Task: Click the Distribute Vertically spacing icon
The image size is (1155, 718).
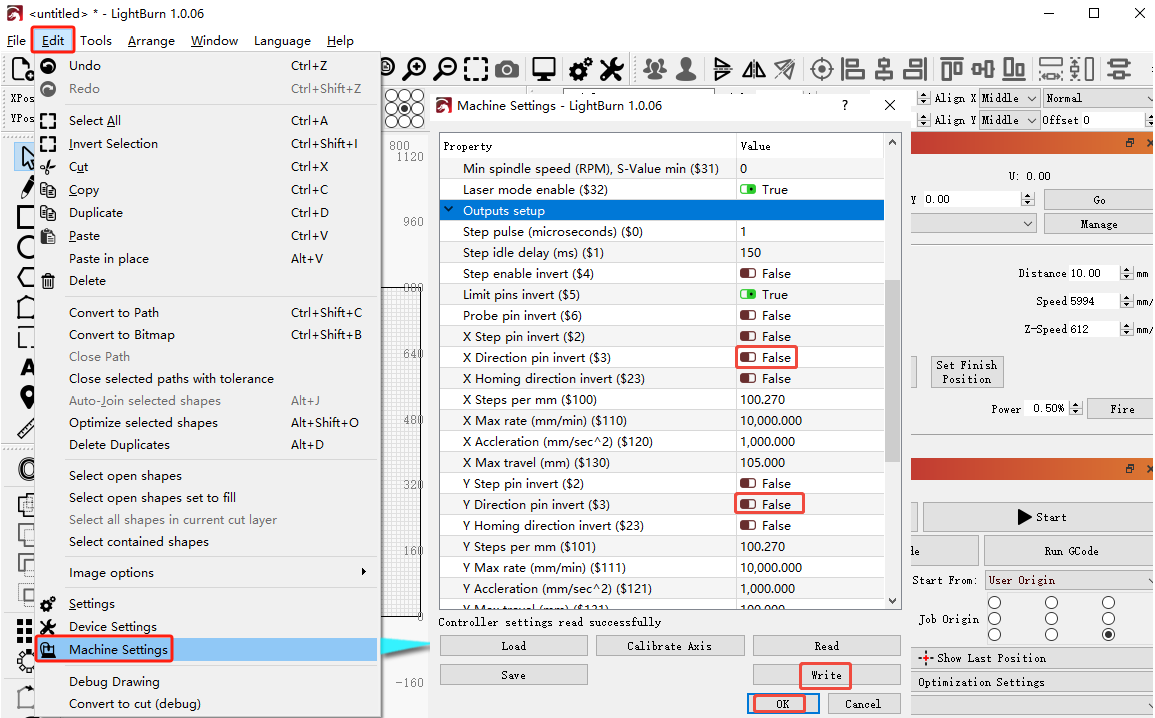Action: tap(1082, 69)
